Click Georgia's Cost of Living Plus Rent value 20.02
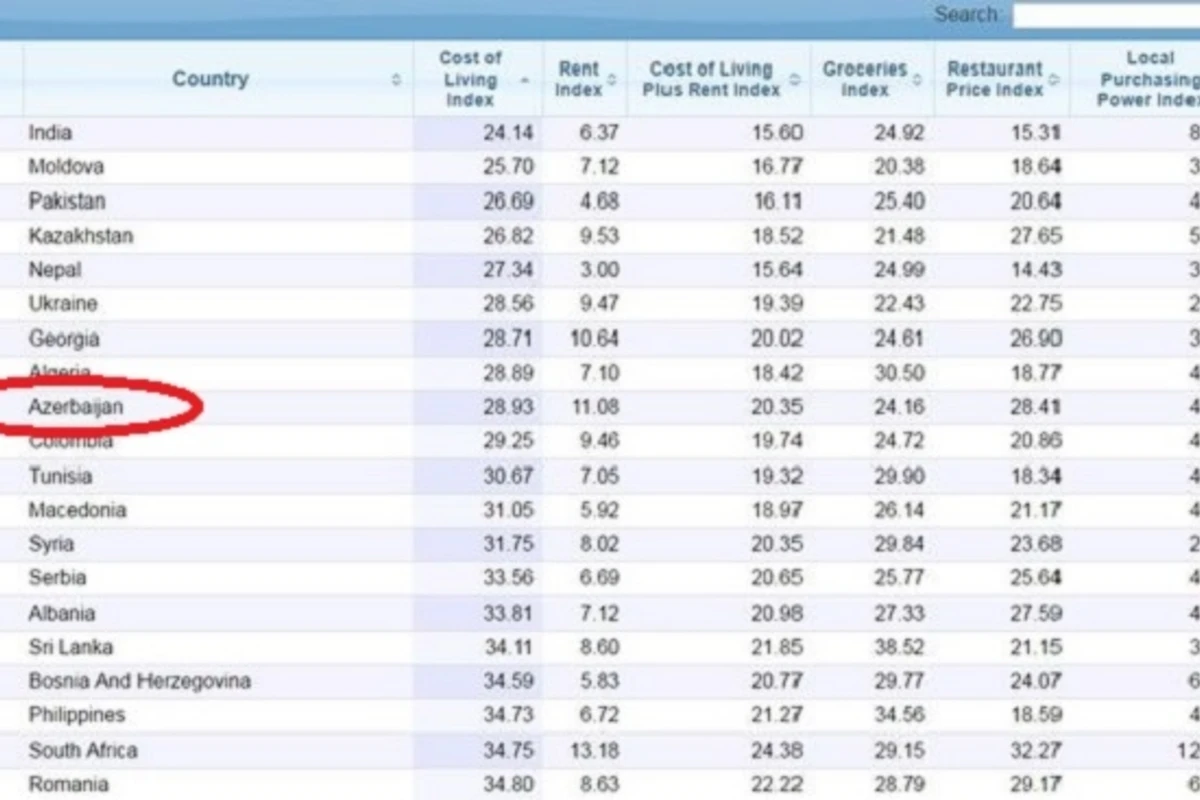 [x=778, y=339]
